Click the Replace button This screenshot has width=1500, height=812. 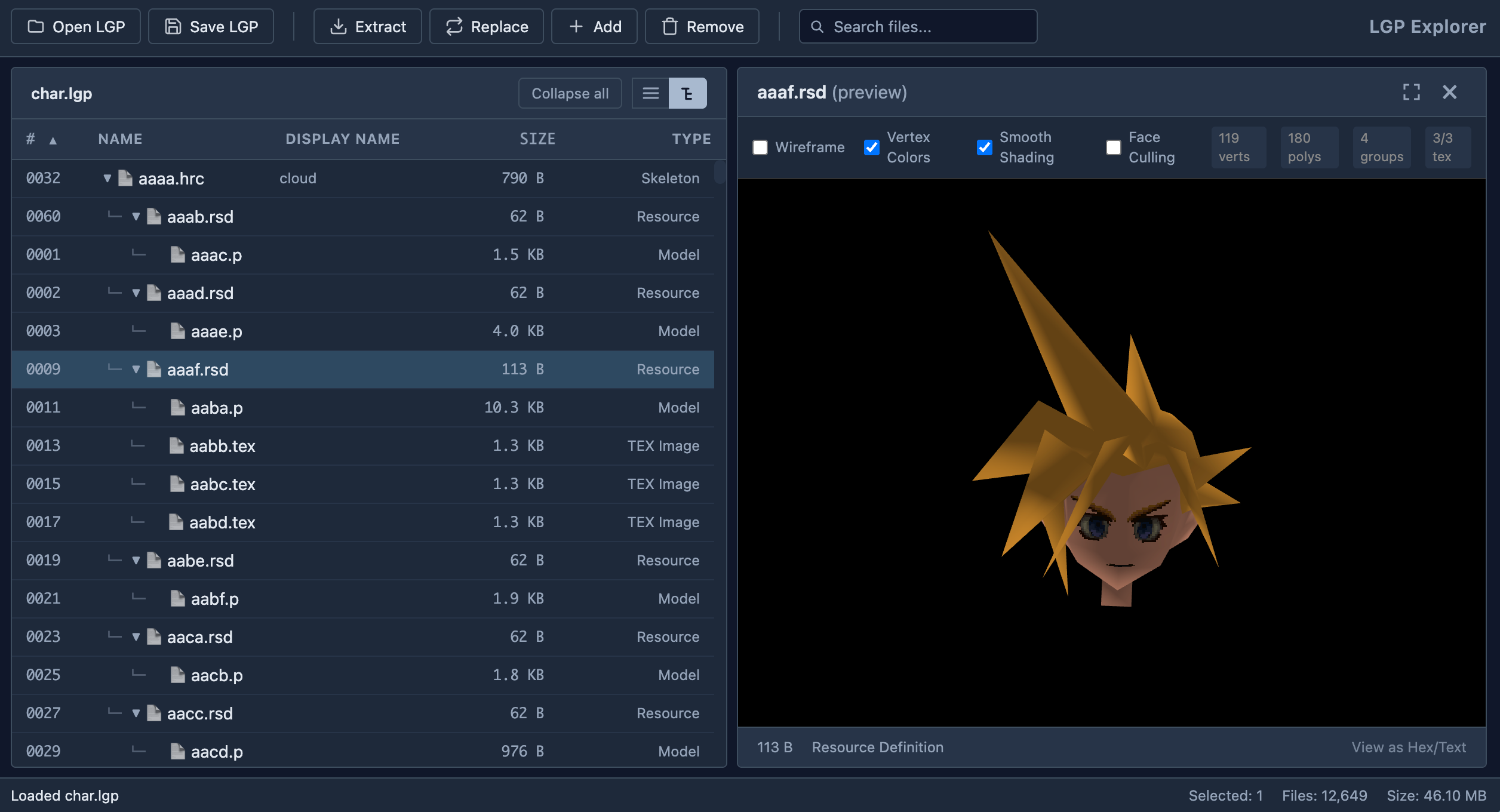tap(486, 26)
